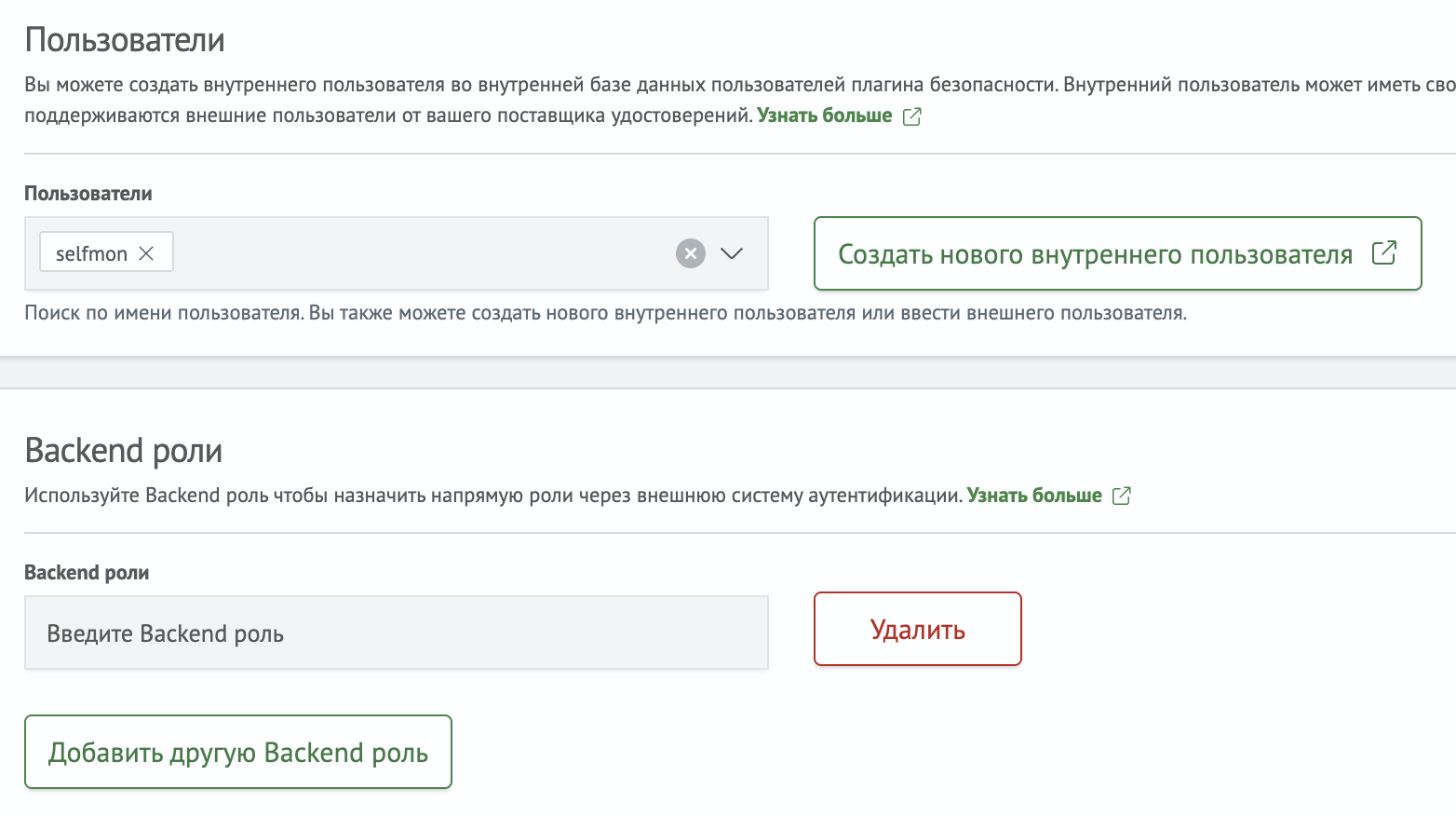Click Создать нового внутреннего пользователя button
The width and height of the screenshot is (1456, 816).
pos(1117,253)
